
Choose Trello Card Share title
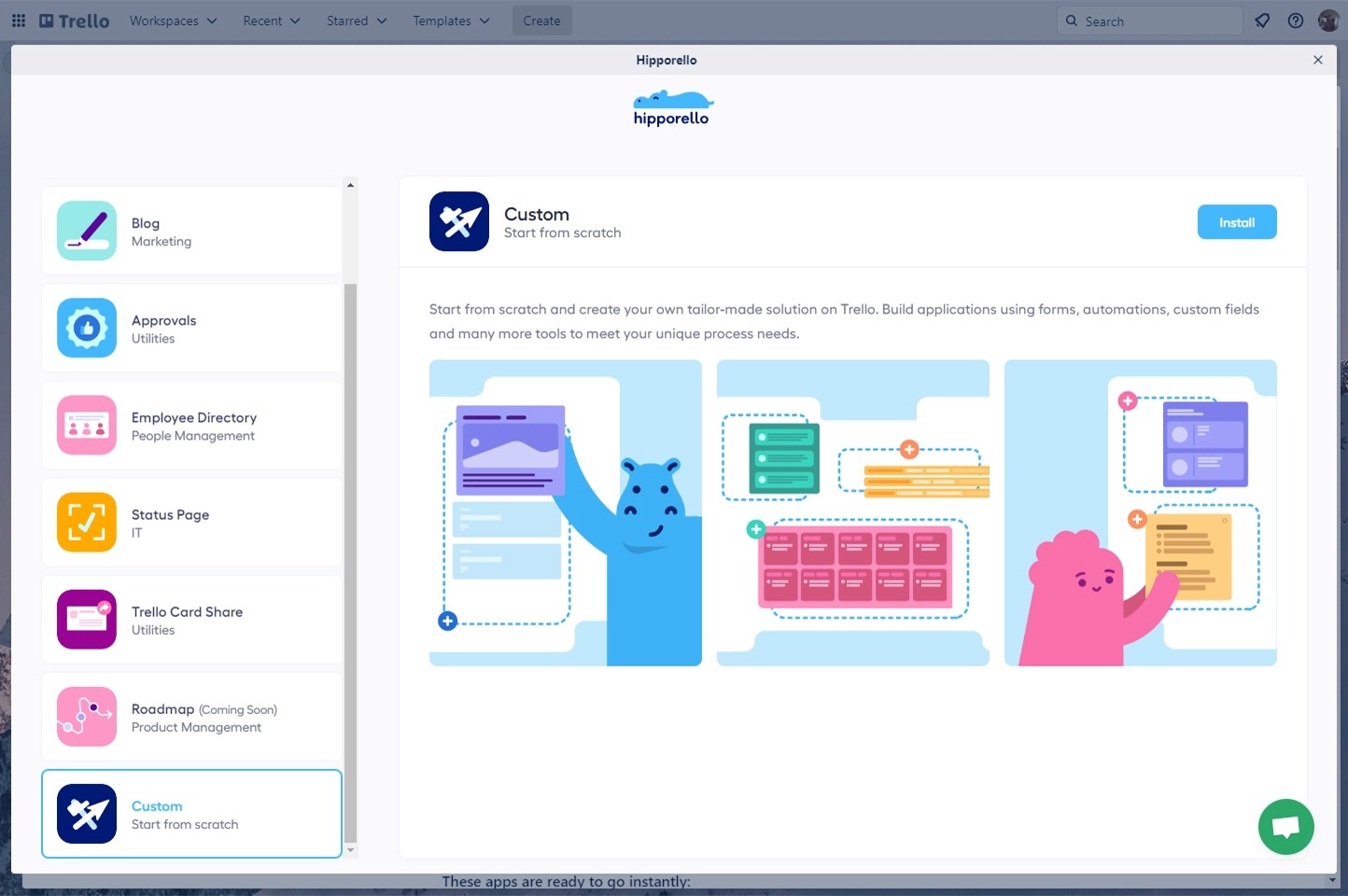coord(187,611)
